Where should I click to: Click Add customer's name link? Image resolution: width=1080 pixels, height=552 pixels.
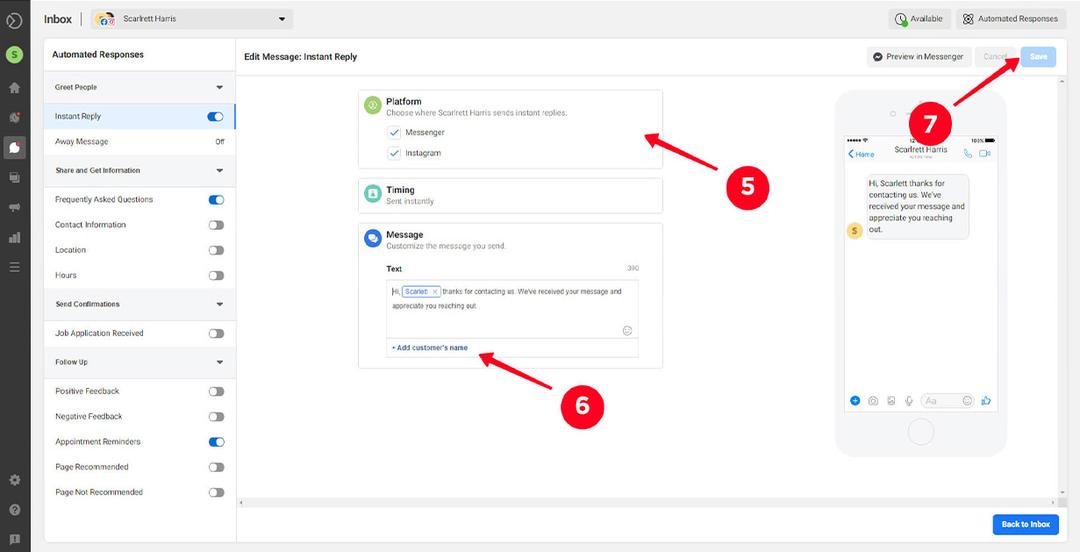pyautogui.click(x=430, y=348)
